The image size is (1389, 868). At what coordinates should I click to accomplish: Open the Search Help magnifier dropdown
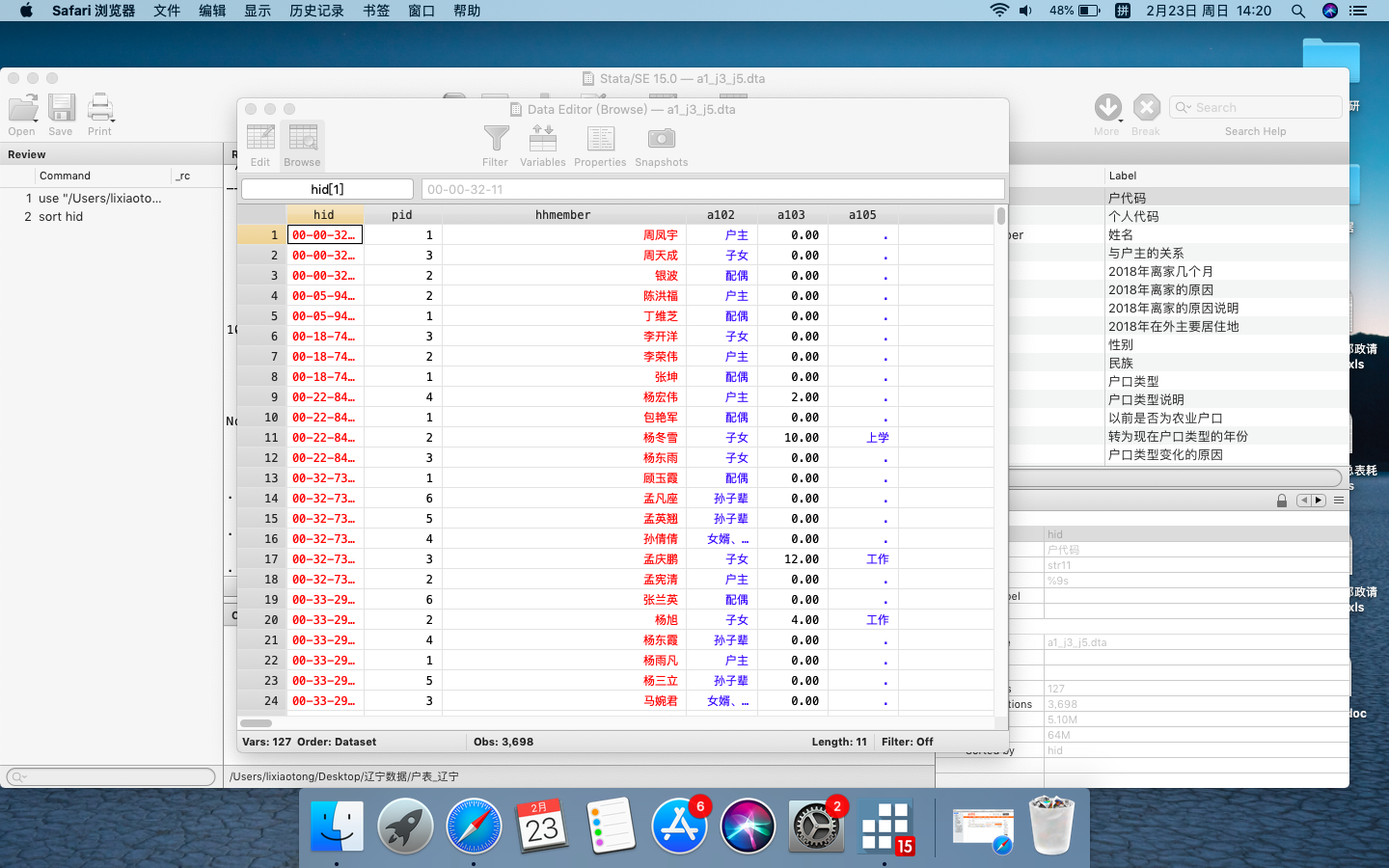coord(1184,108)
